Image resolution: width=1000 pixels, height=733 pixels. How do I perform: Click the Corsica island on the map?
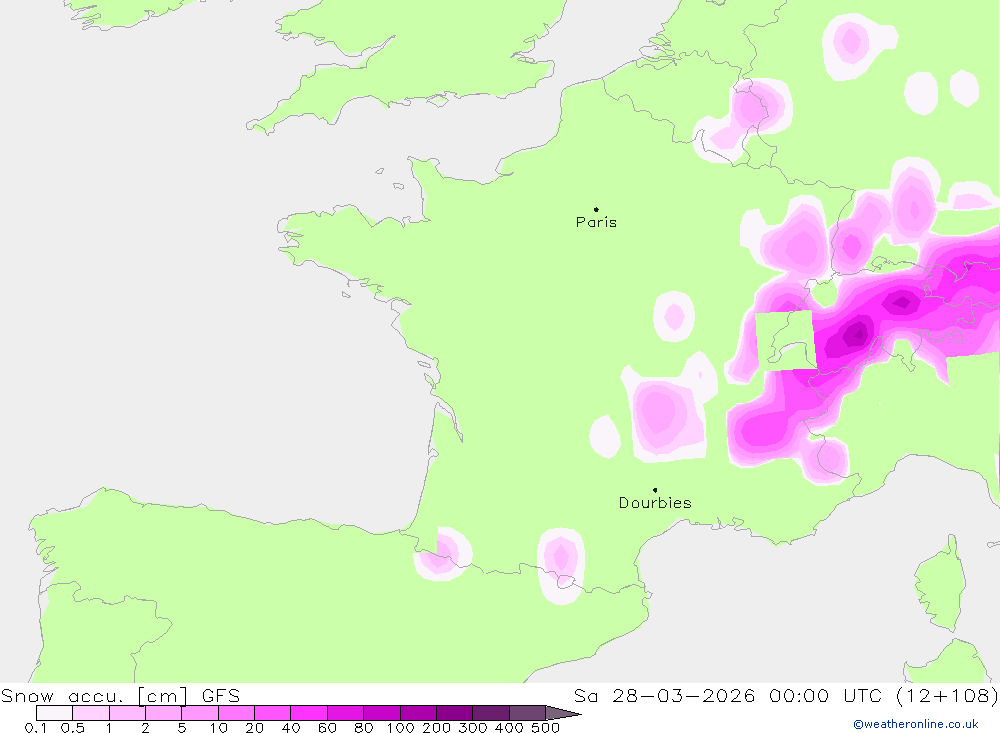tap(940, 582)
